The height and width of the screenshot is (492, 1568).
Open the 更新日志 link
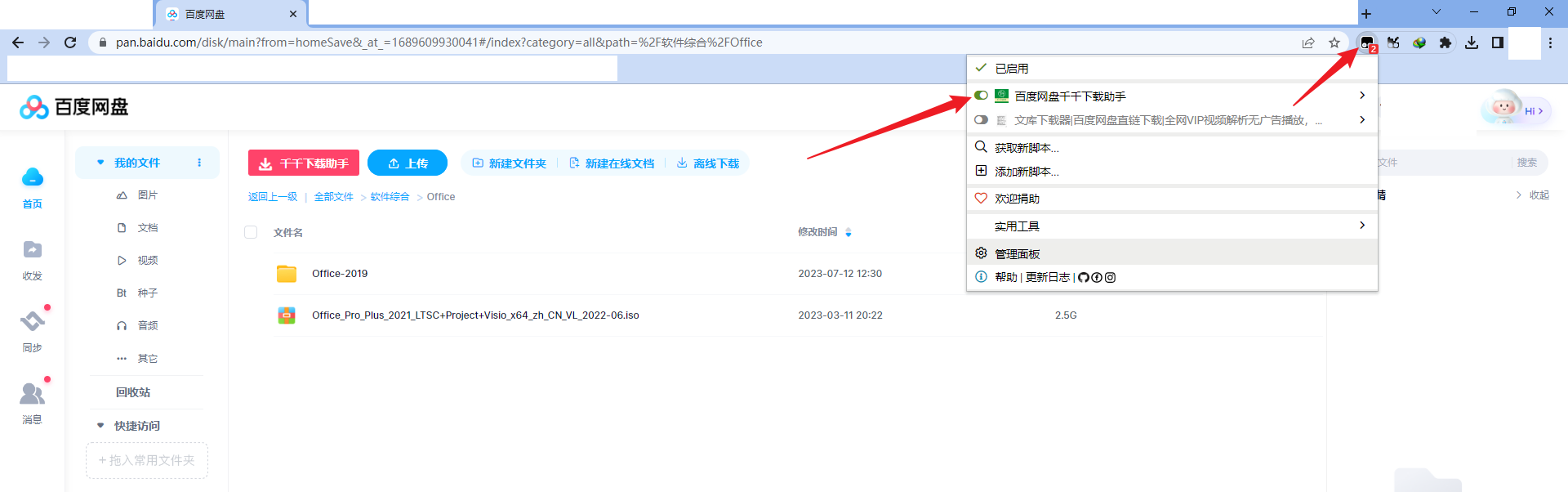pyautogui.click(x=1048, y=277)
